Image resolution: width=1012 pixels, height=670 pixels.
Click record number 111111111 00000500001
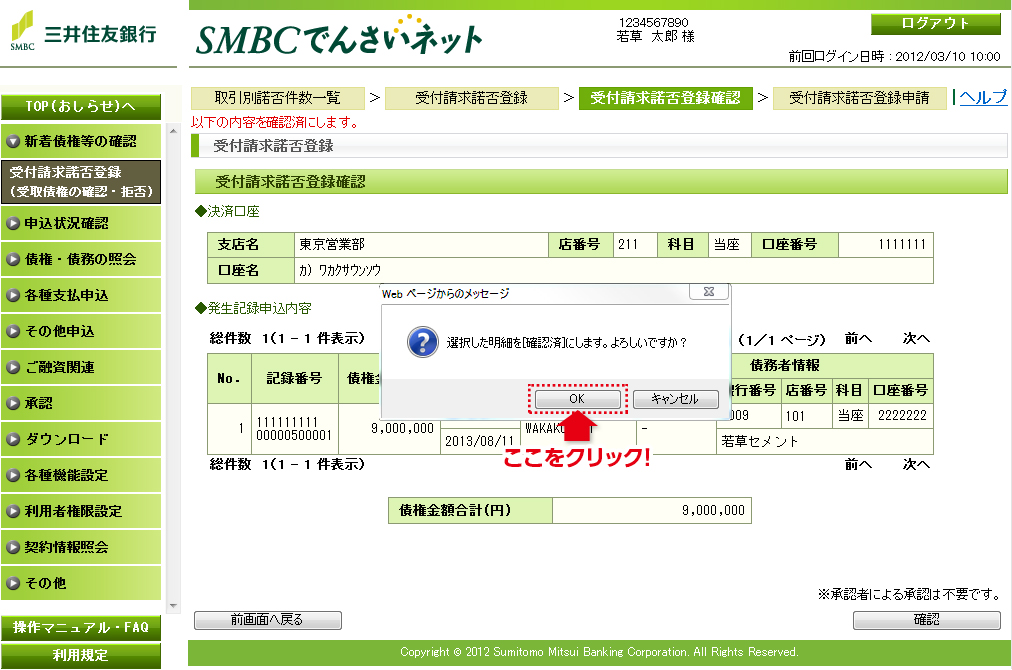[294, 429]
